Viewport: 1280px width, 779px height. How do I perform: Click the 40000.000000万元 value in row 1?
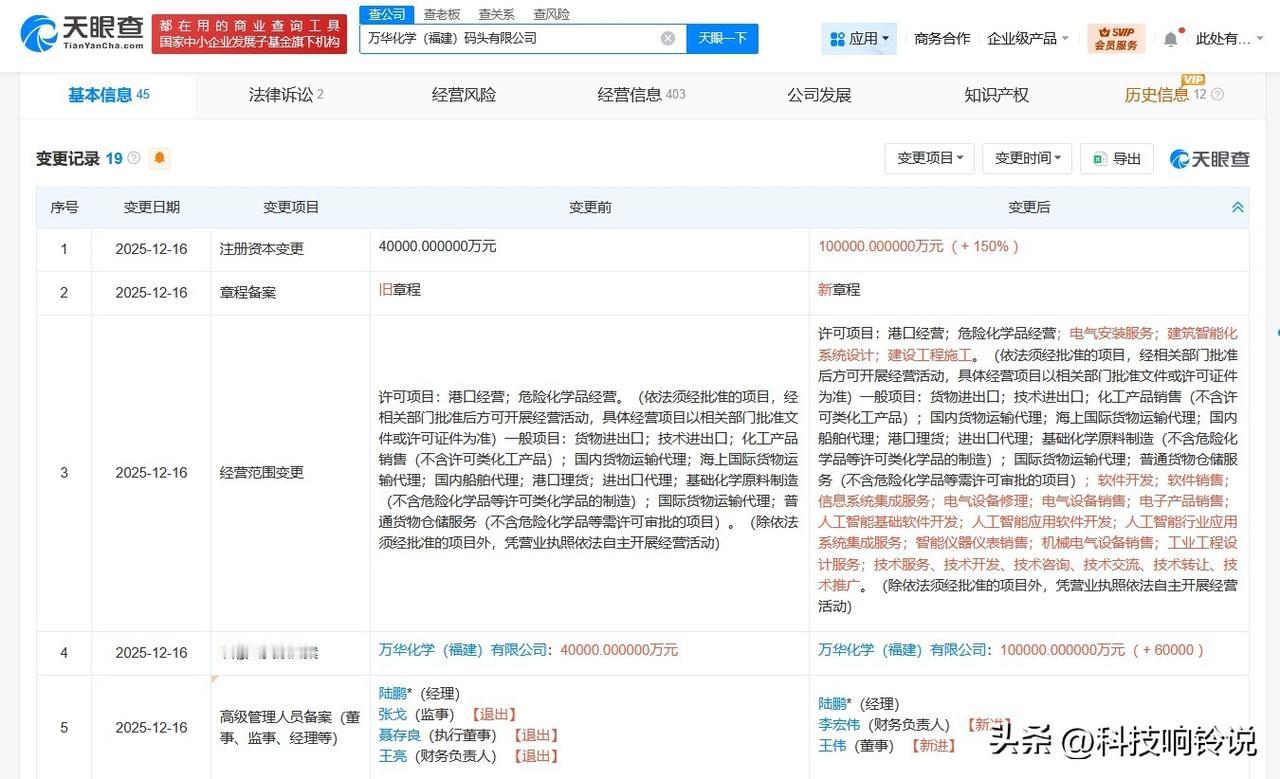click(x=438, y=246)
